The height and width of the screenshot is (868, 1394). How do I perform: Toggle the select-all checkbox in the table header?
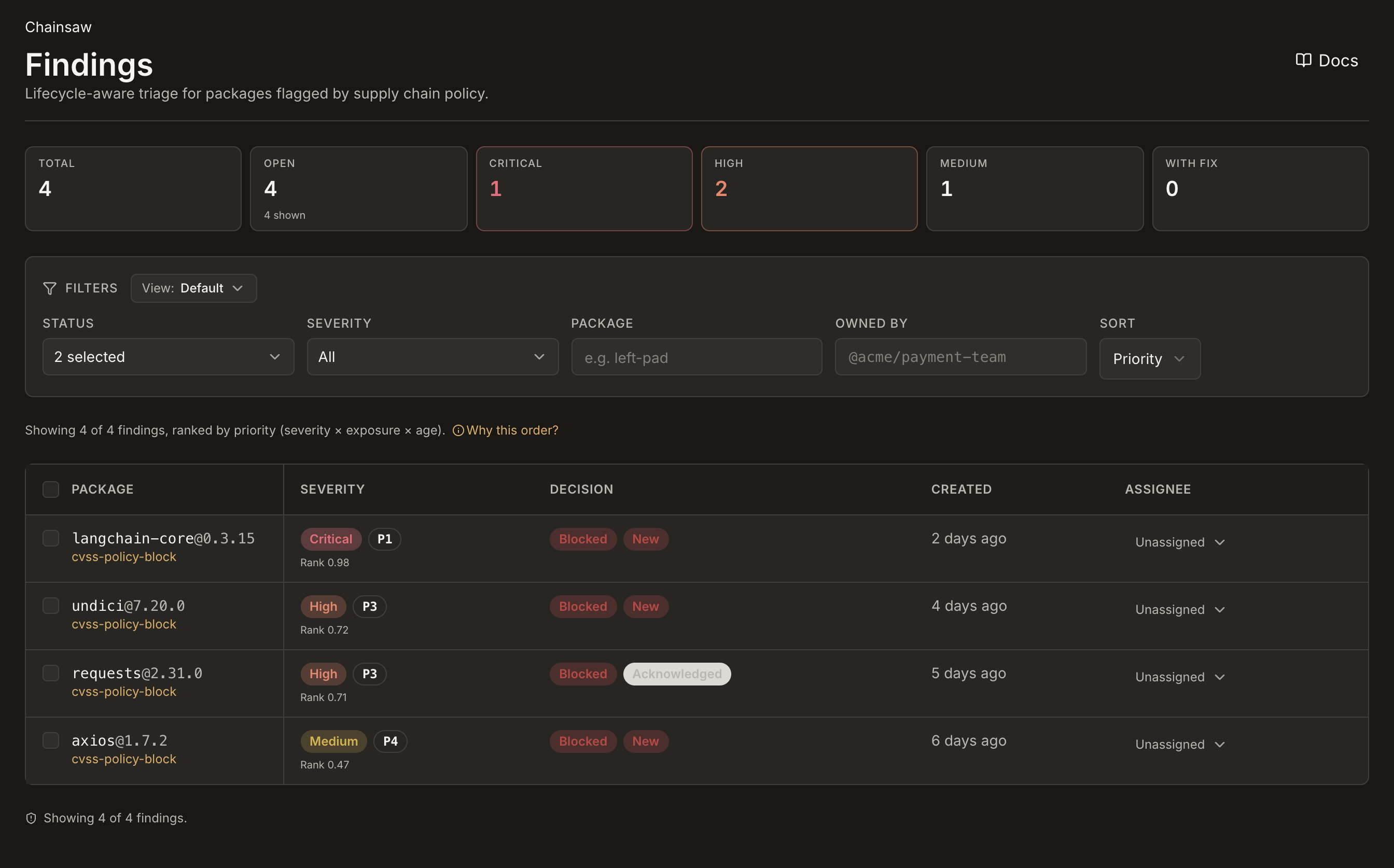(51, 489)
